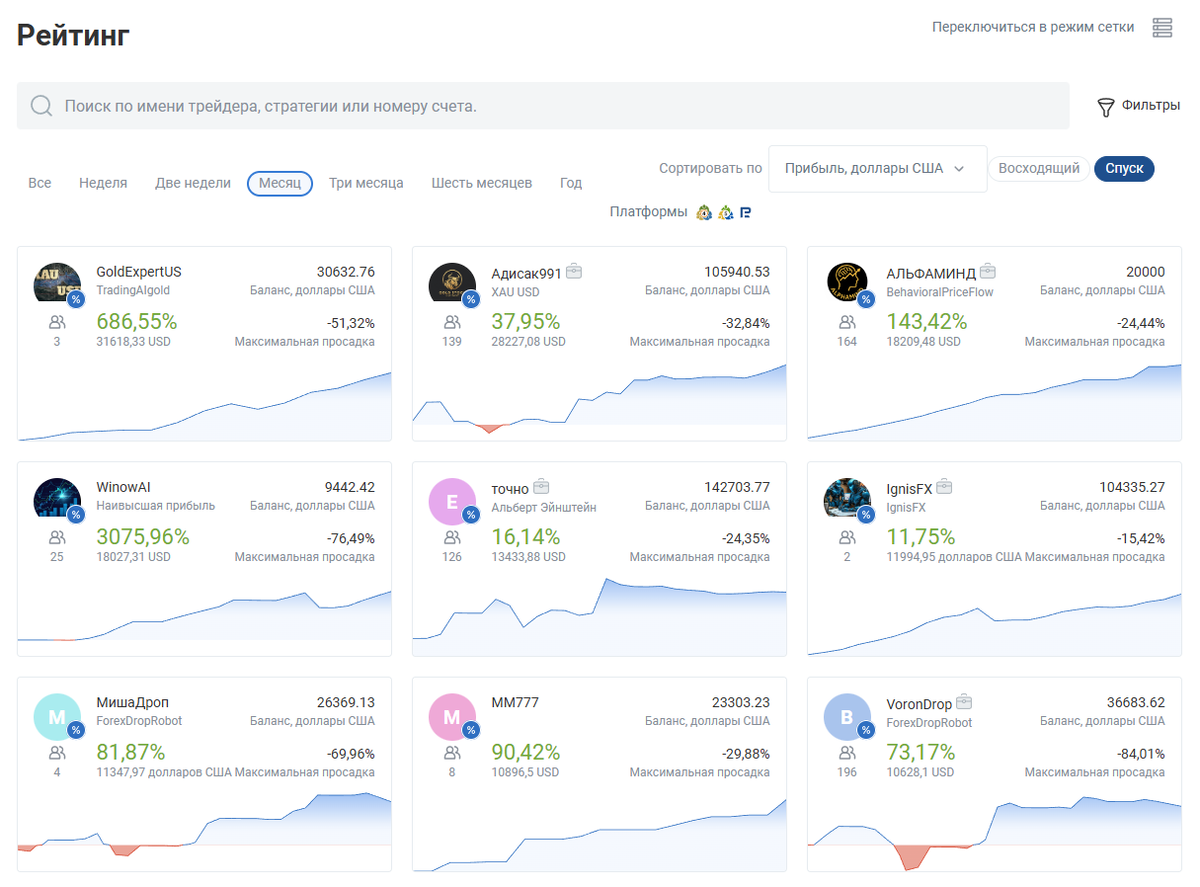Click subscribers icon on МишаДроп card
The height and width of the screenshot is (887, 1200).
(57, 753)
